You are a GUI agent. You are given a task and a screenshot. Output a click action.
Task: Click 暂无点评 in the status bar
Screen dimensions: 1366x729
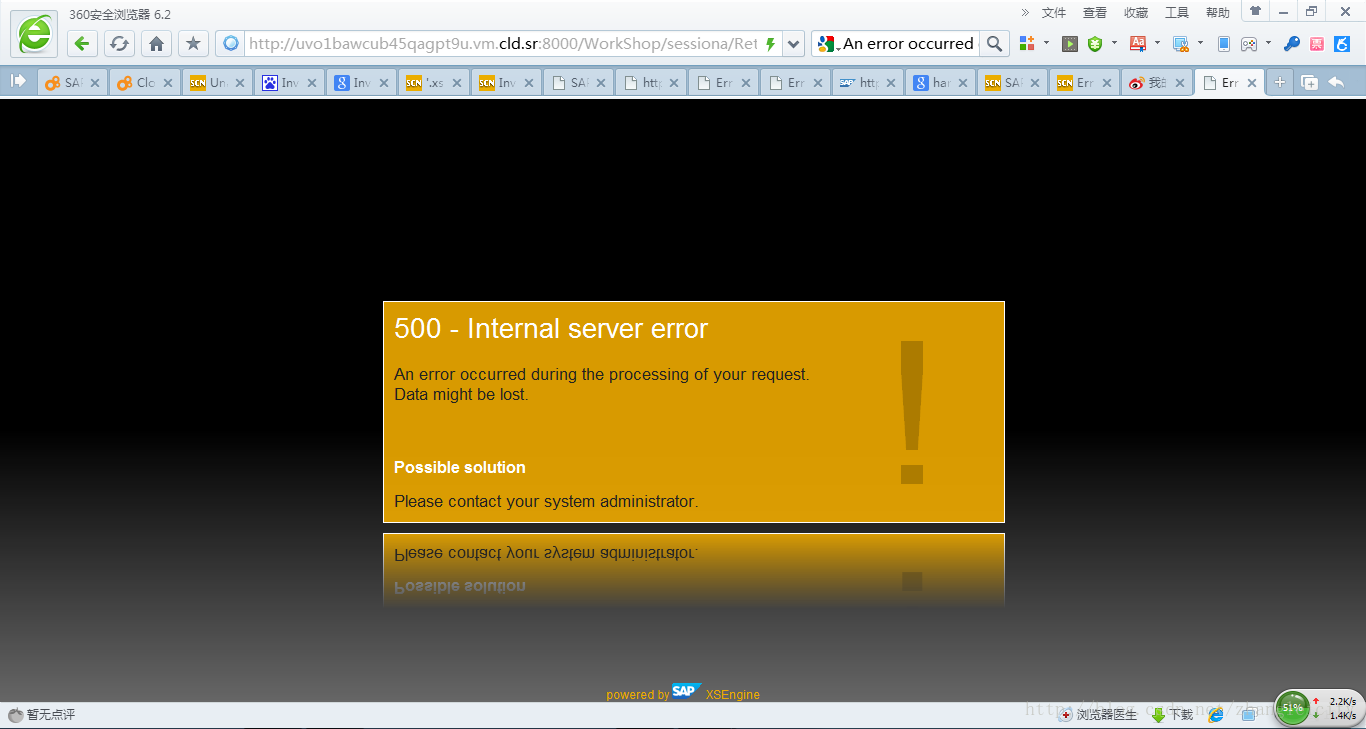pyautogui.click(x=42, y=714)
